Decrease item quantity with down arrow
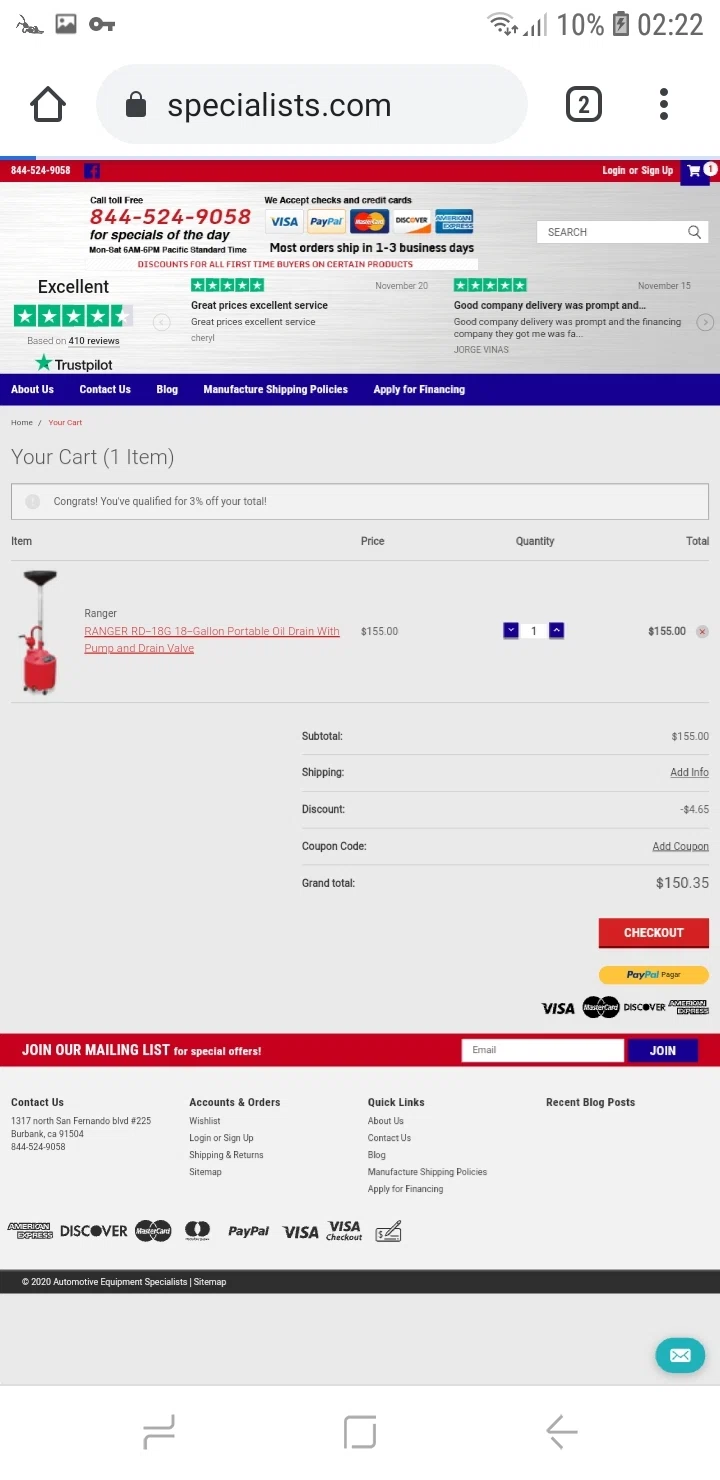 (x=511, y=631)
